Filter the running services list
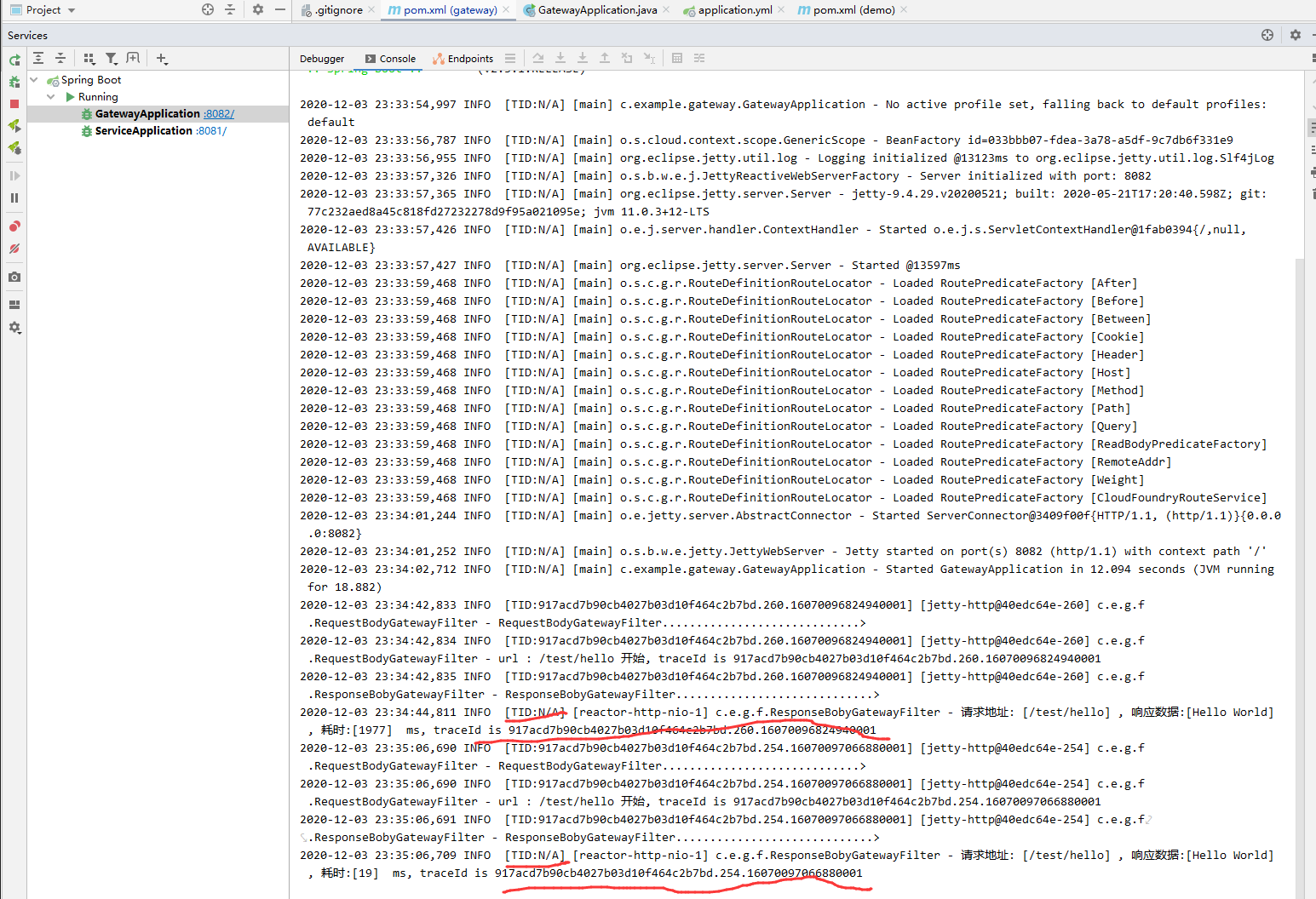The image size is (1316, 899). coord(112,58)
